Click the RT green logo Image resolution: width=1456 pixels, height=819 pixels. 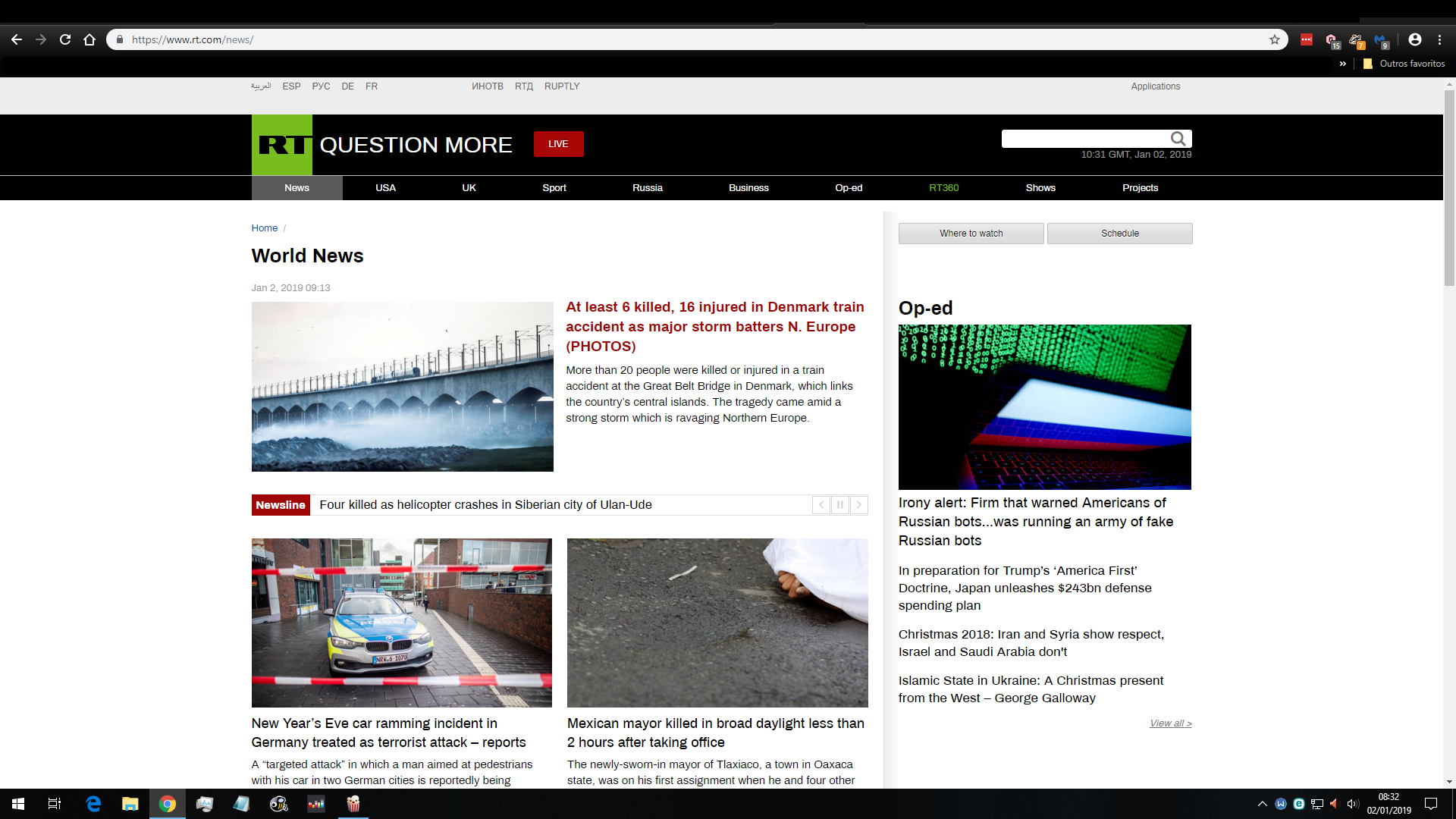(x=281, y=145)
